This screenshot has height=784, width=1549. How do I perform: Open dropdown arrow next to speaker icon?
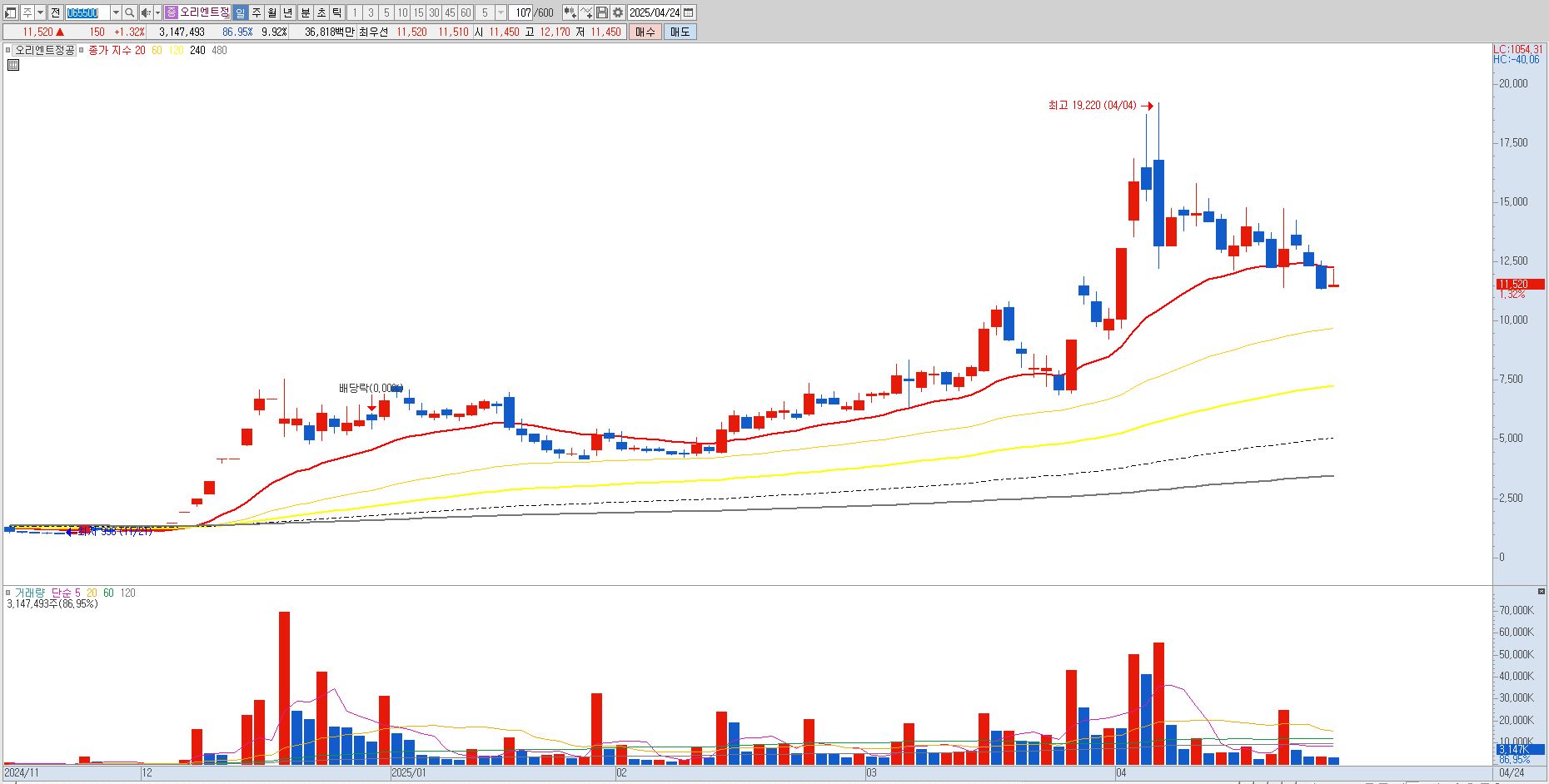(x=157, y=12)
